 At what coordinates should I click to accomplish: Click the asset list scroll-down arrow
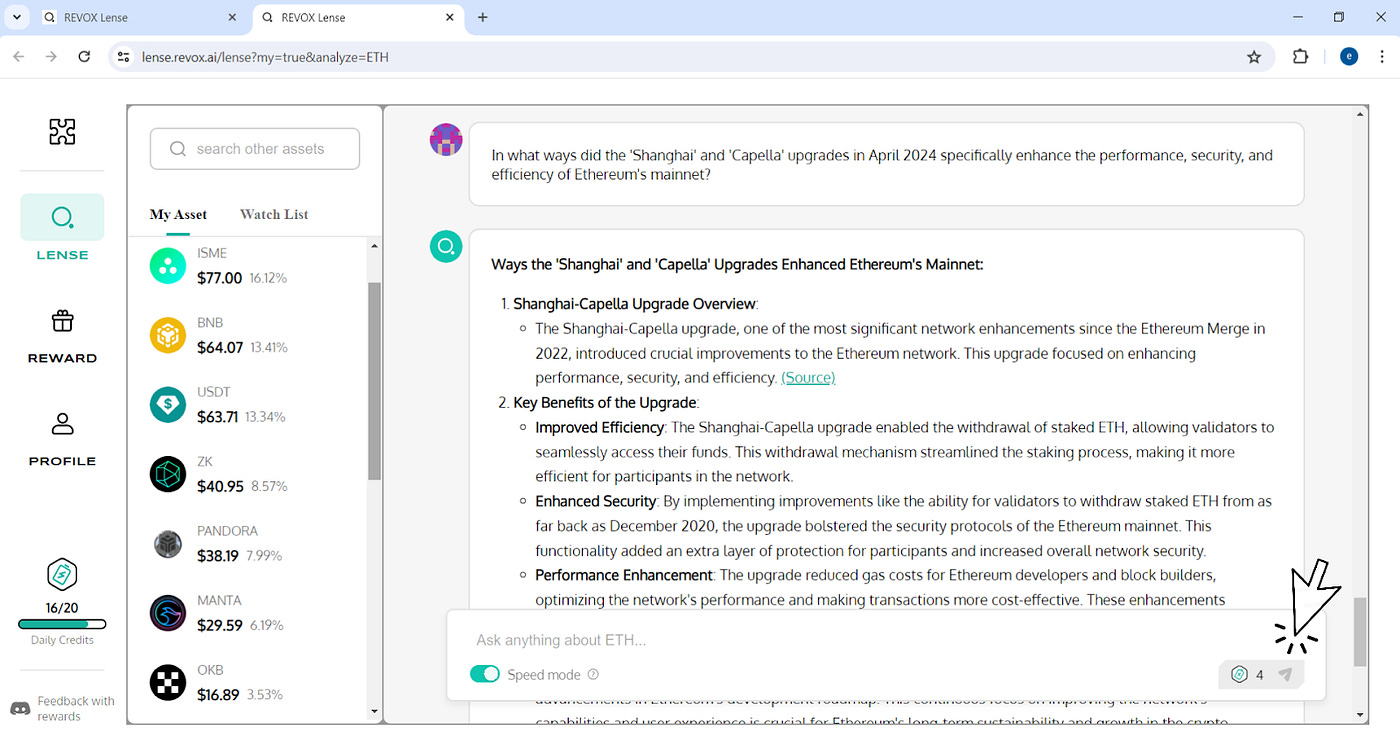click(x=374, y=712)
